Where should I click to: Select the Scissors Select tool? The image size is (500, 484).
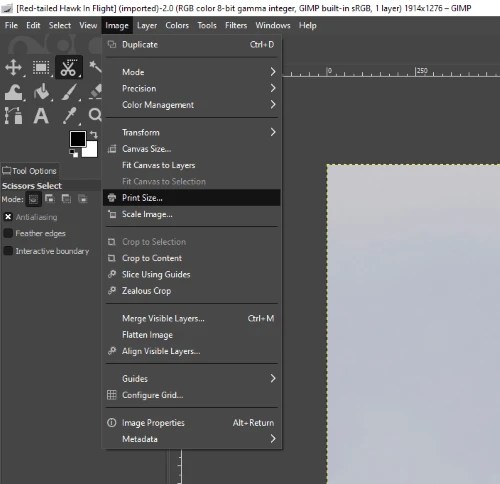69,67
